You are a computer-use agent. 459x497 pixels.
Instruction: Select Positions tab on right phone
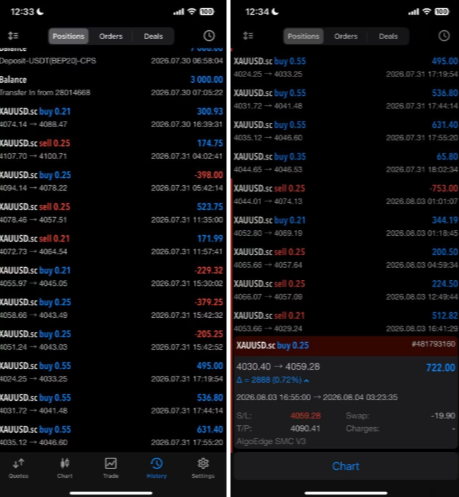pos(303,36)
